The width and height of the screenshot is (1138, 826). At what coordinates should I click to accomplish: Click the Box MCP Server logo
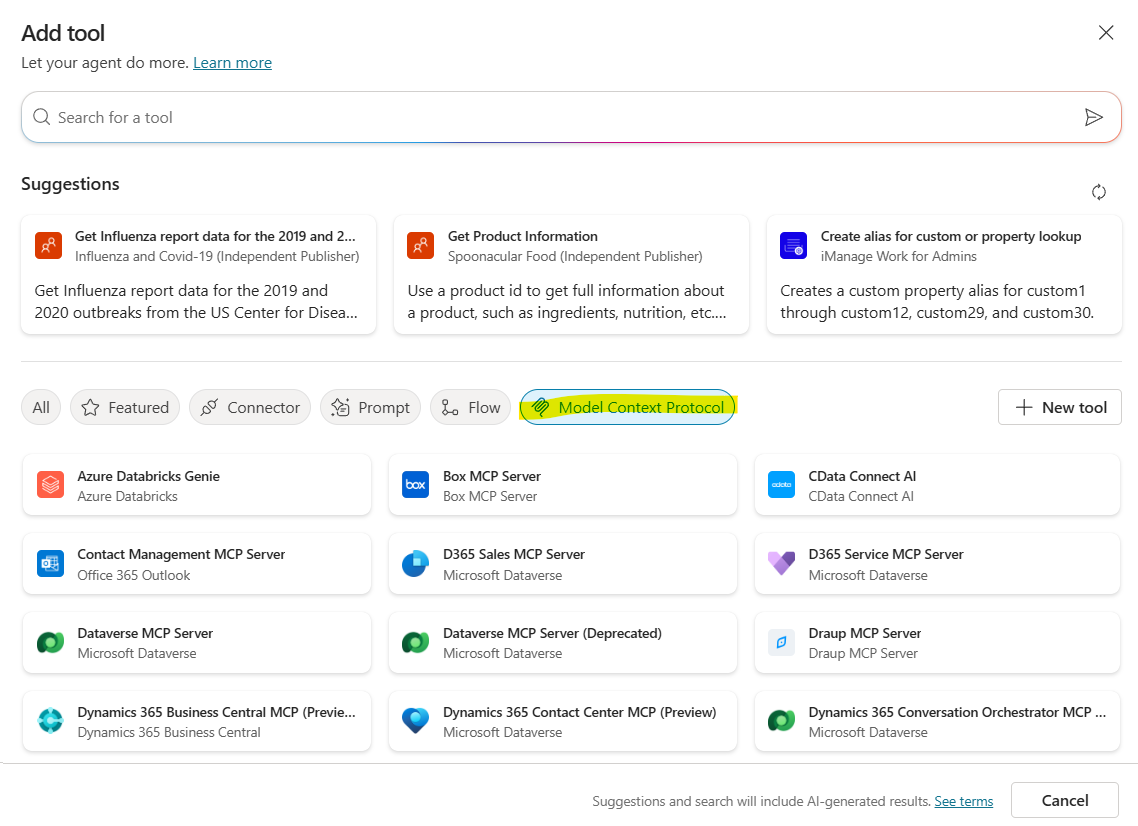[x=416, y=484]
